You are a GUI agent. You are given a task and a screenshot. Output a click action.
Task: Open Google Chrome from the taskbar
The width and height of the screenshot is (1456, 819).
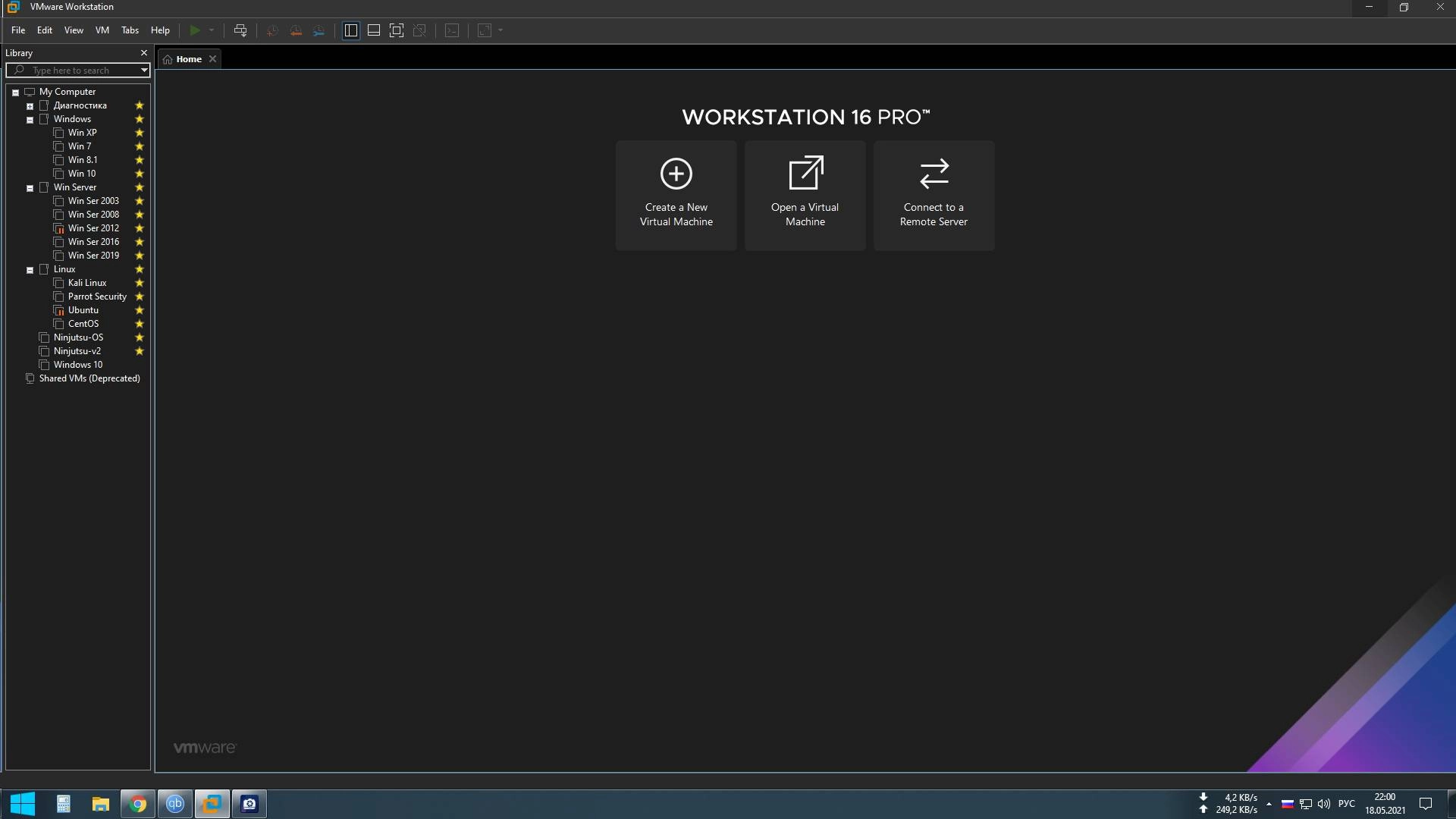pyautogui.click(x=138, y=804)
